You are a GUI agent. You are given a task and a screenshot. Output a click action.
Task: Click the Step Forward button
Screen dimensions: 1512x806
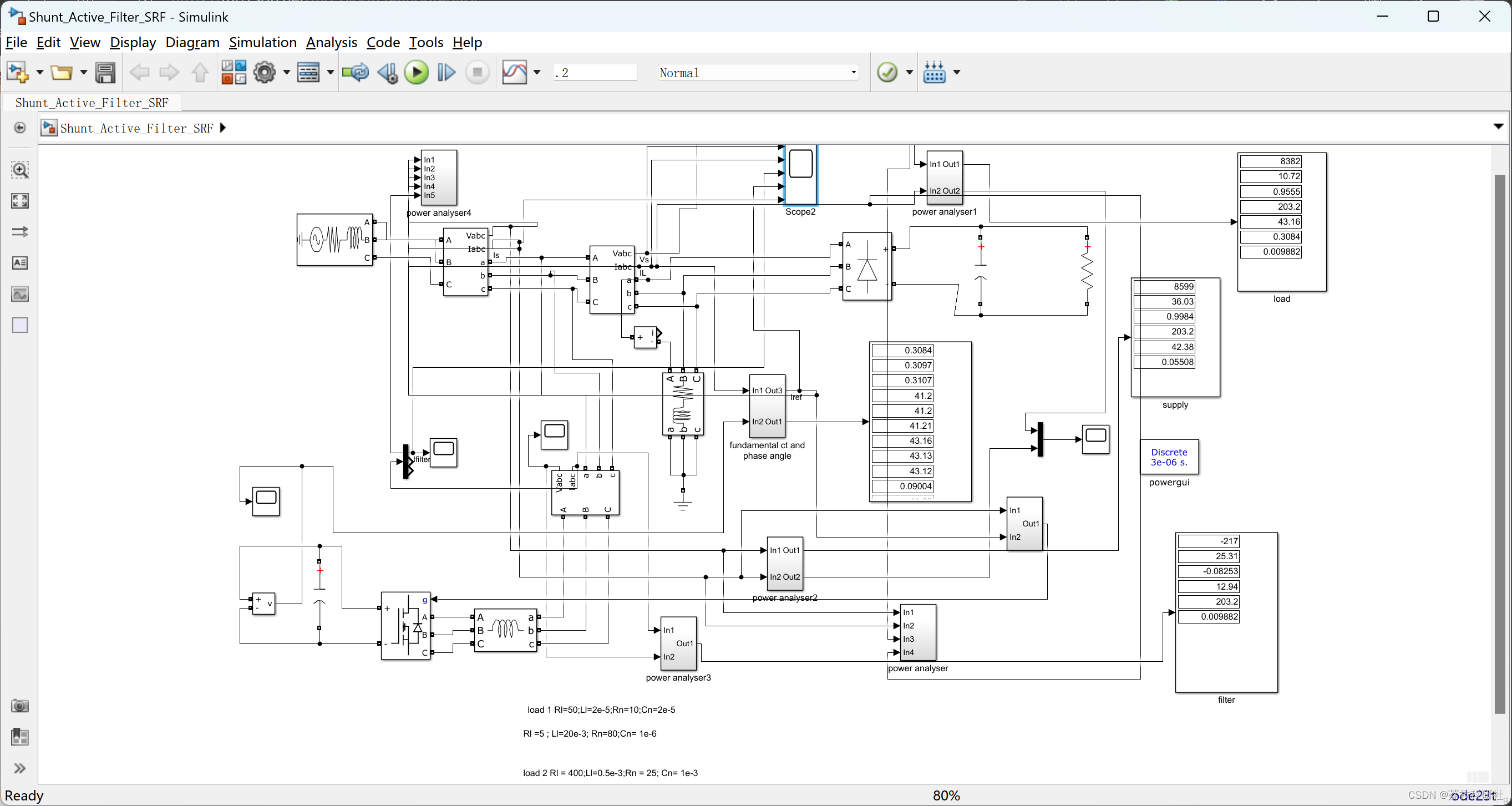coord(446,72)
